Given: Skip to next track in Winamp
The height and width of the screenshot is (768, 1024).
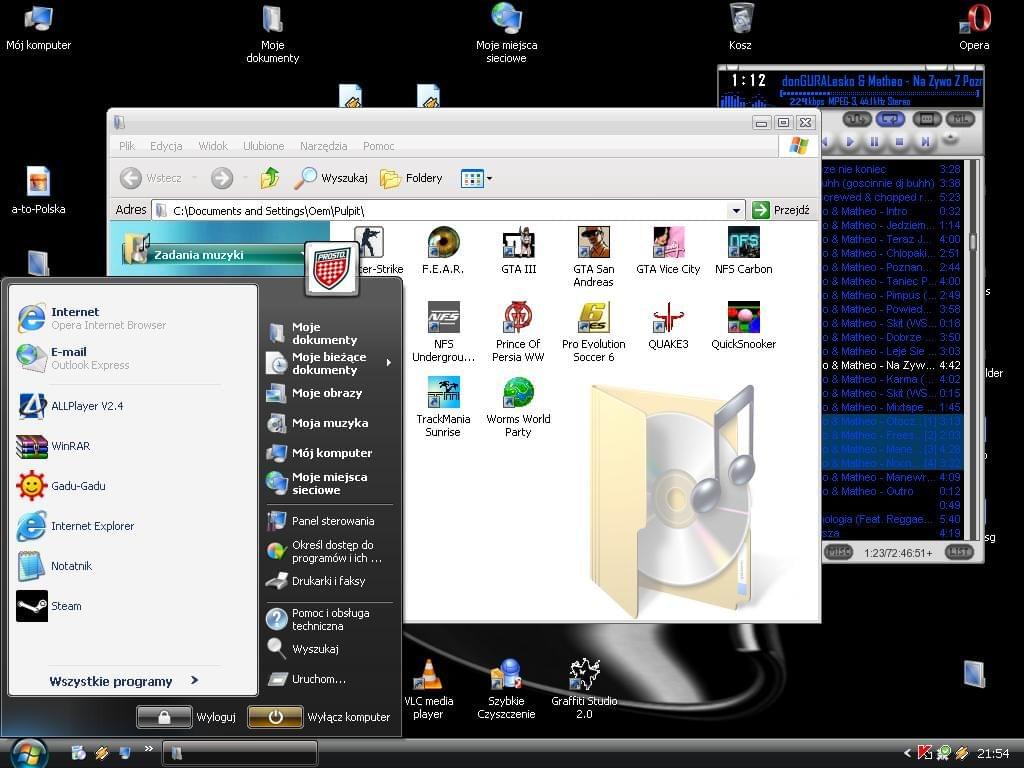Looking at the screenshot, I should (x=925, y=141).
